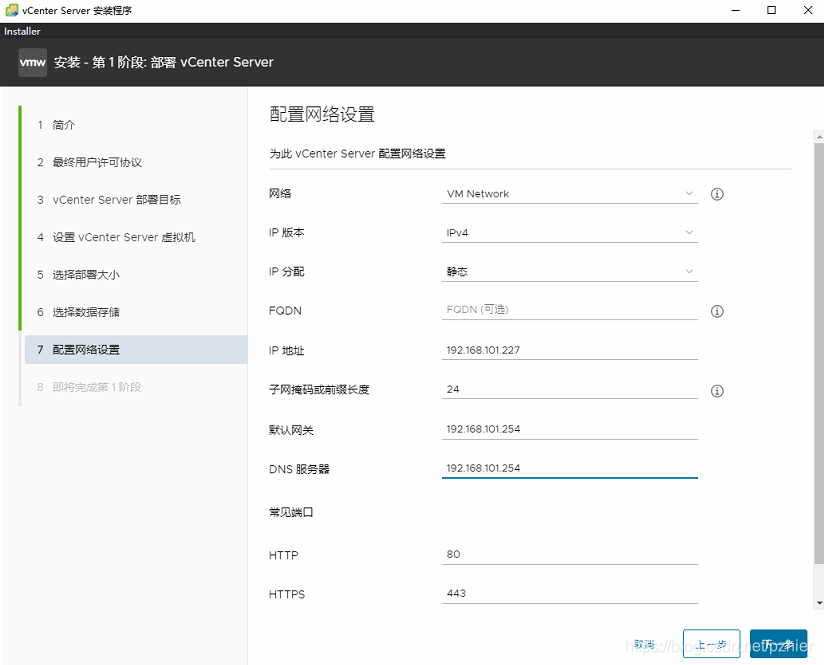Viewport: 824px width, 665px height.
Task: Open the network dropdown showing VM Network
Action: point(570,194)
